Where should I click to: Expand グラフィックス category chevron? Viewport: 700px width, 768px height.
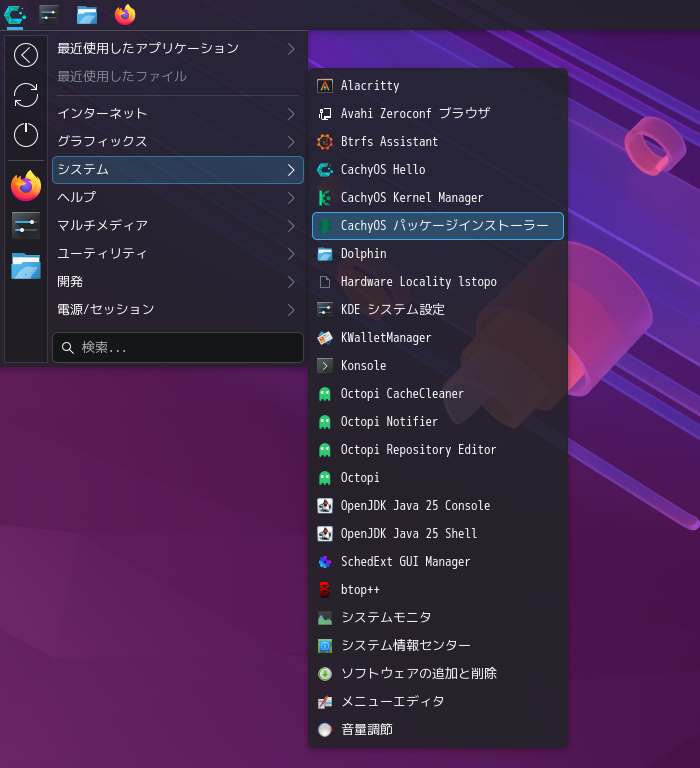291,142
